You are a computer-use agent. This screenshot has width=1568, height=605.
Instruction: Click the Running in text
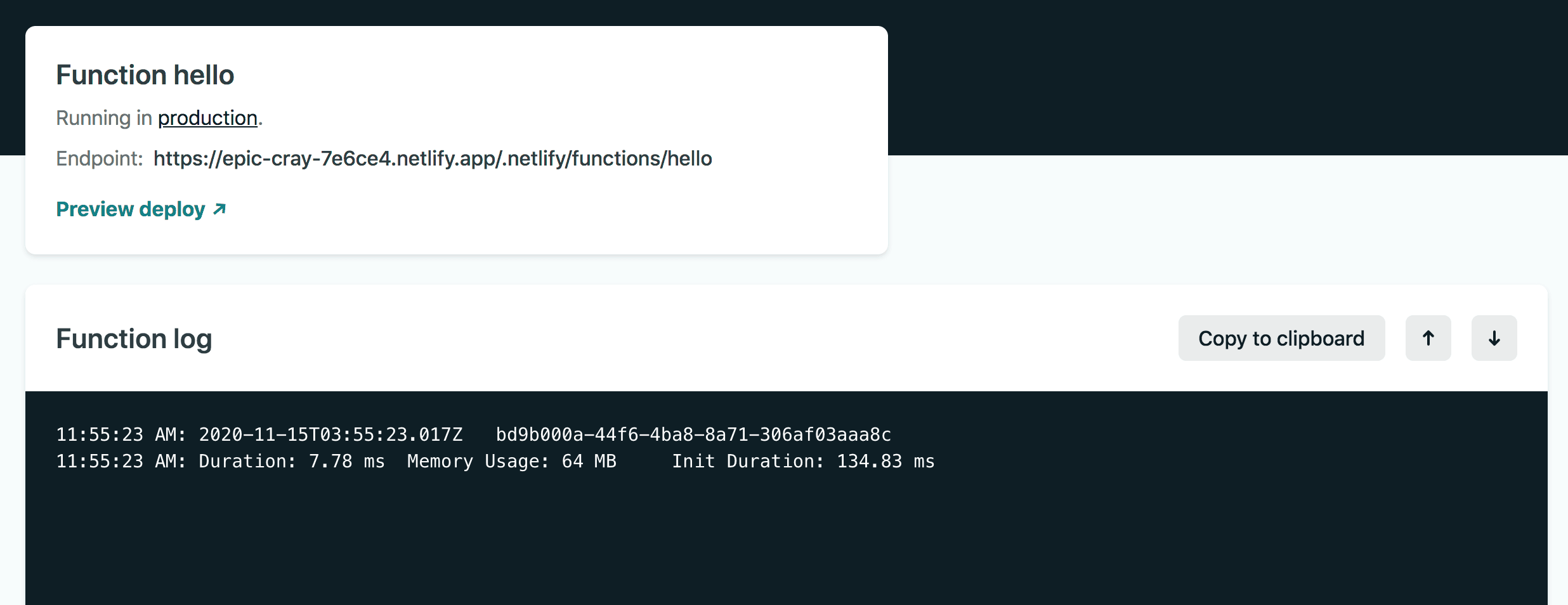tap(104, 118)
